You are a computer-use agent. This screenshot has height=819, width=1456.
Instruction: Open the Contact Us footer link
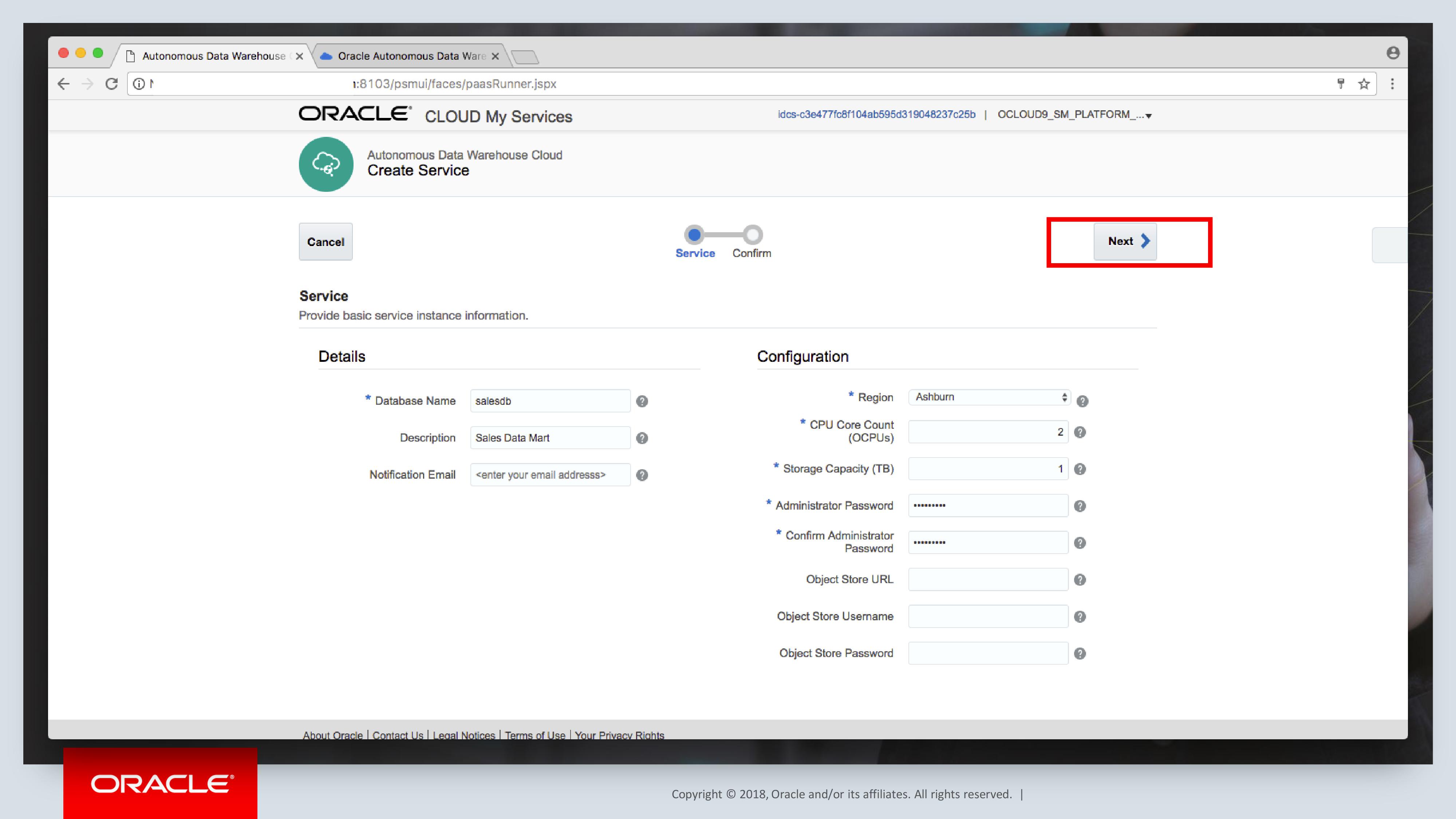point(397,735)
